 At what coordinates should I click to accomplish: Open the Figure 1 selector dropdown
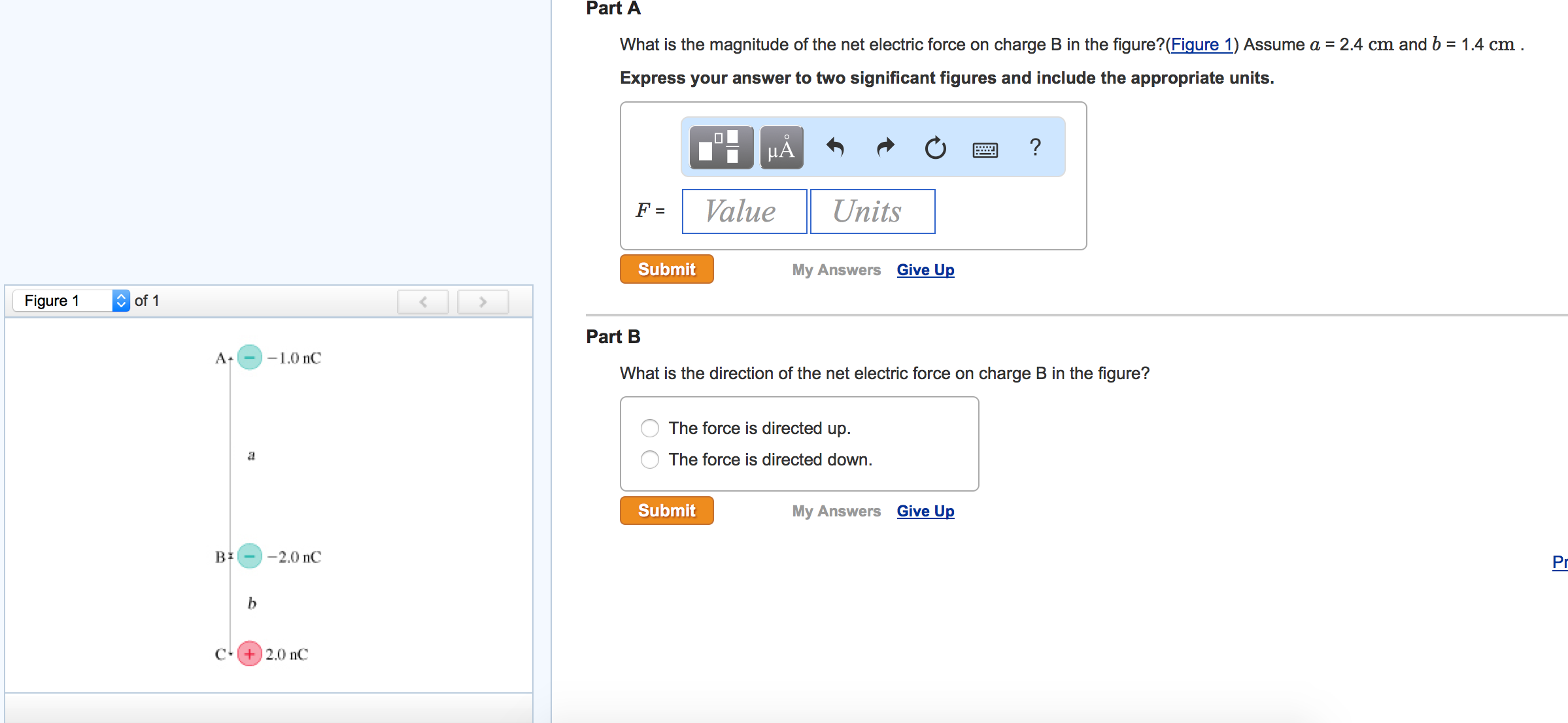pyautogui.click(x=71, y=301)
